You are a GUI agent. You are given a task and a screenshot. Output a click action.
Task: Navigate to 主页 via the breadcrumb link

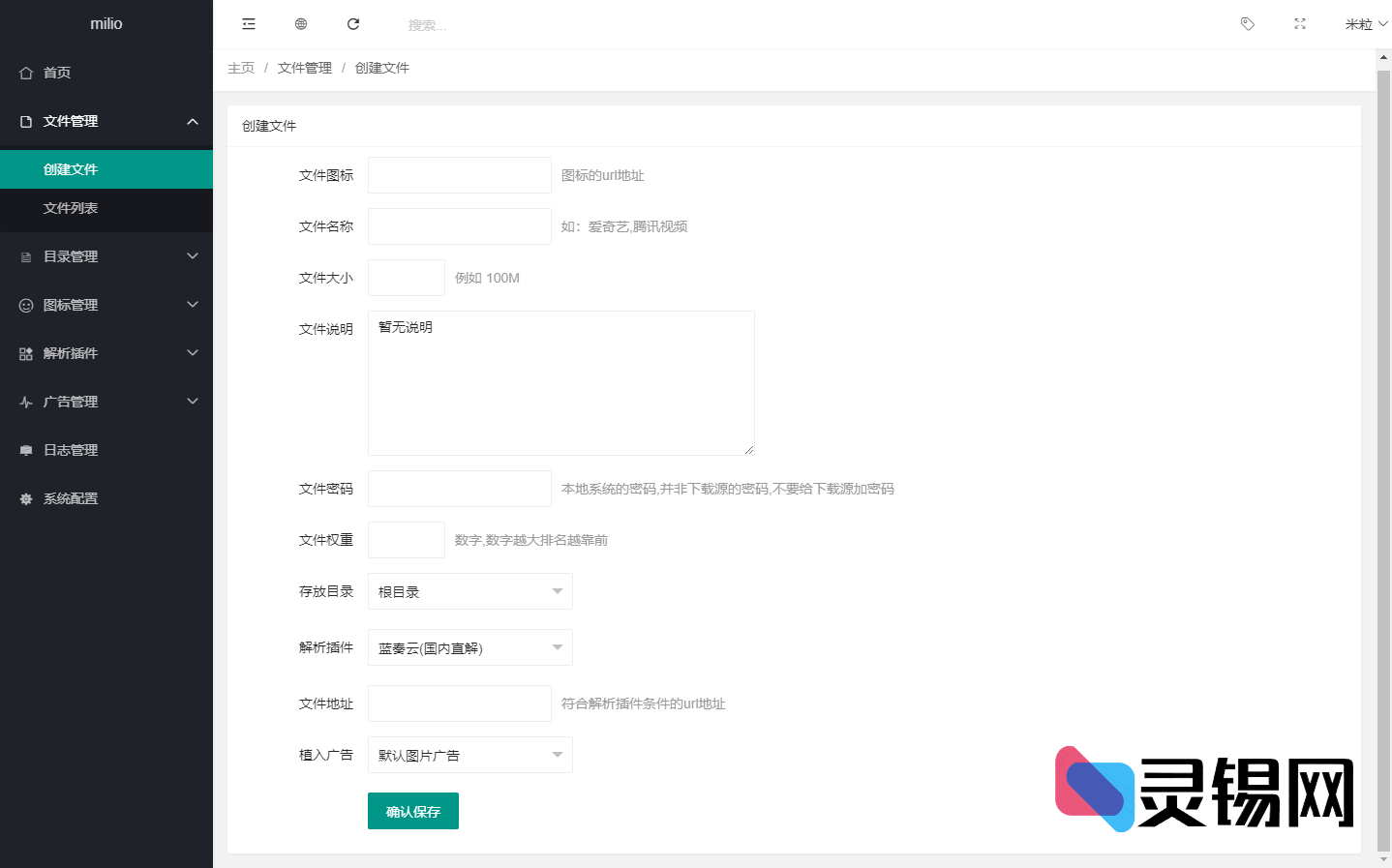pyautogui.click(x=241, y=68)
